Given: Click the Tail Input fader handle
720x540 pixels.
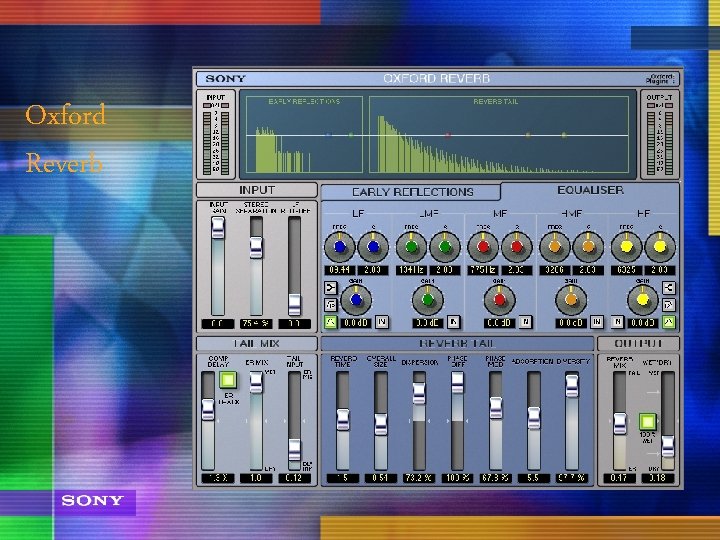Looking at the screenshot, I should point(294,450).
